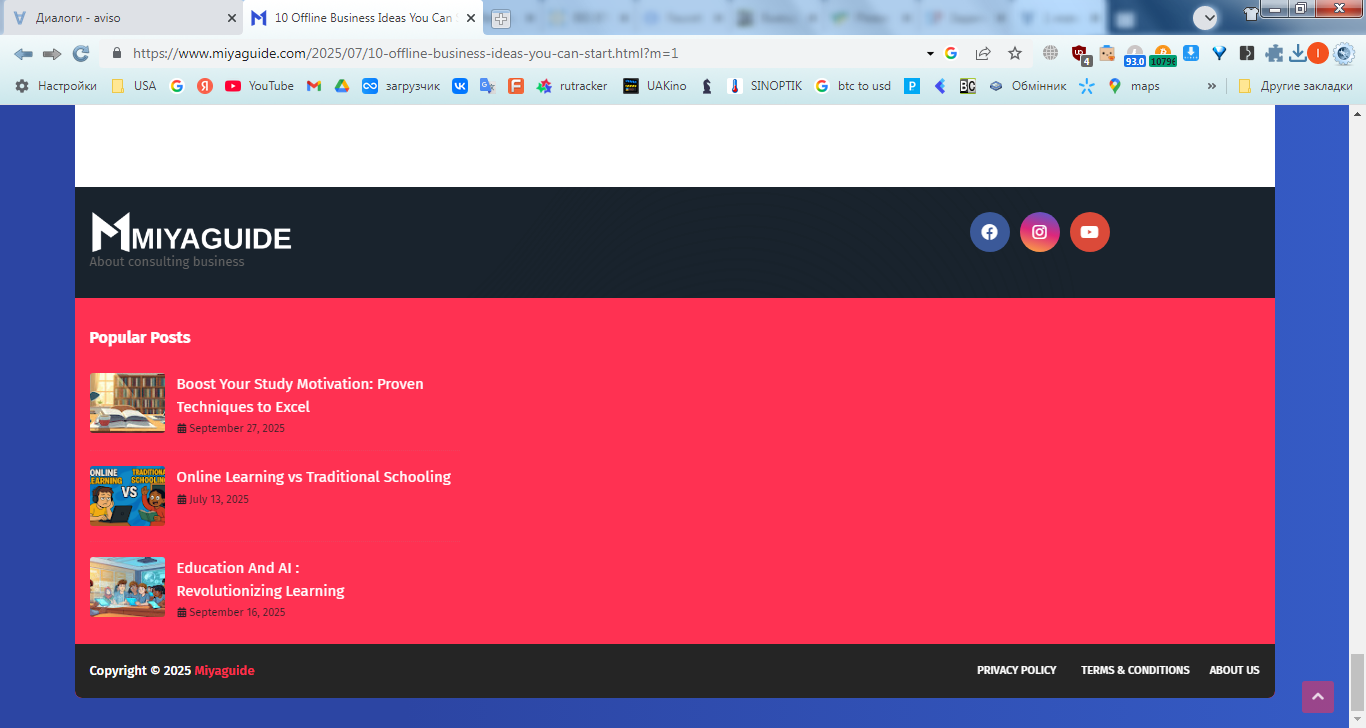Open the rutracker bookmark
Viewport: 1366px width, 728px height.
[572, 86]
